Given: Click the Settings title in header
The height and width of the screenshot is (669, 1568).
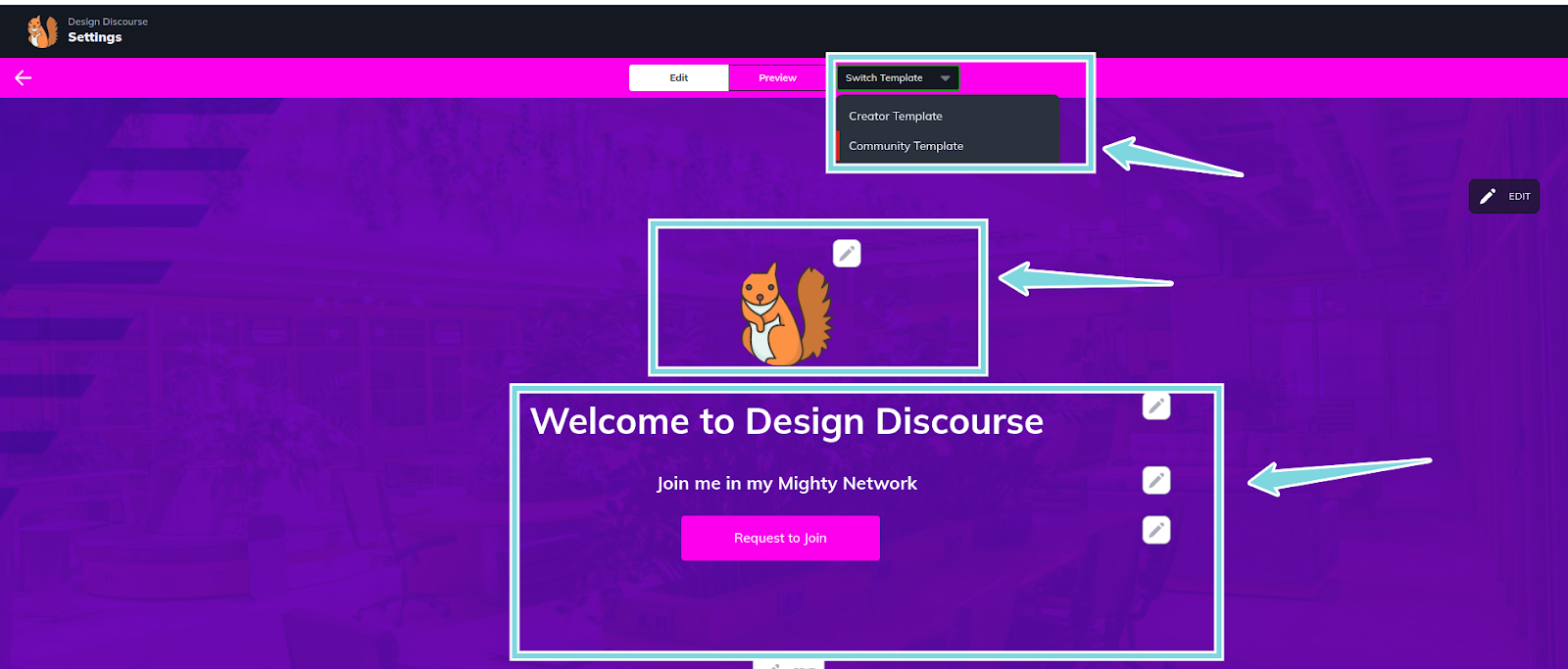Looking at the screenshot, I should pos(95,37).
